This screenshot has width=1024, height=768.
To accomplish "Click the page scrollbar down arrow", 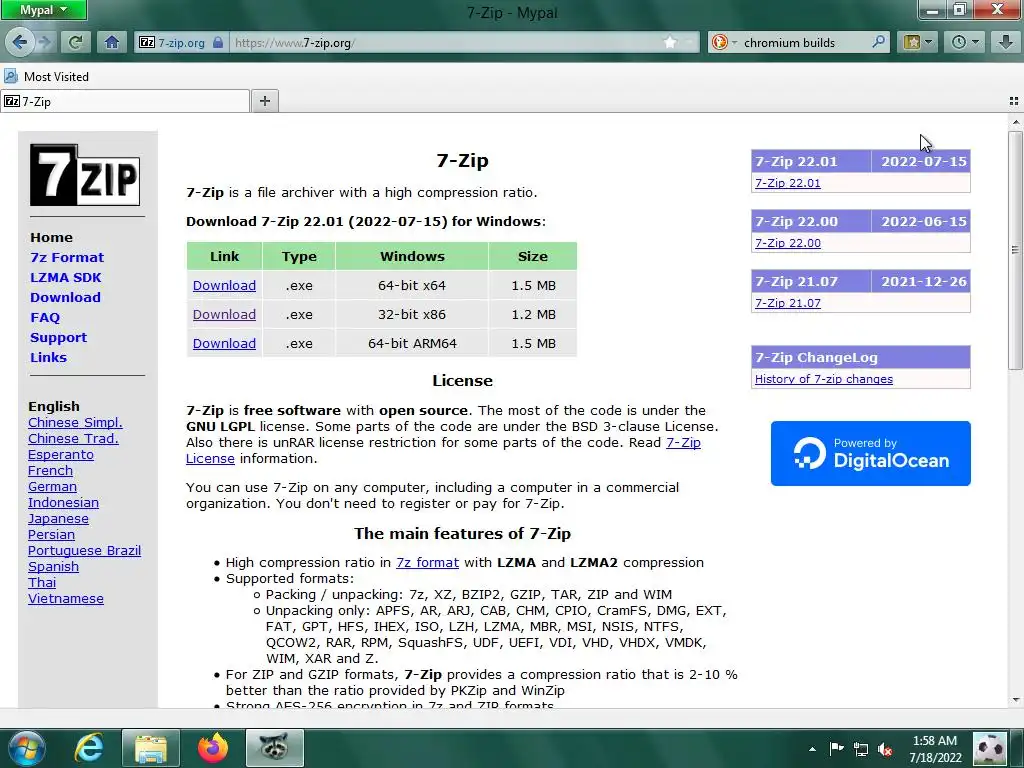I will (x=1016, y=700).
